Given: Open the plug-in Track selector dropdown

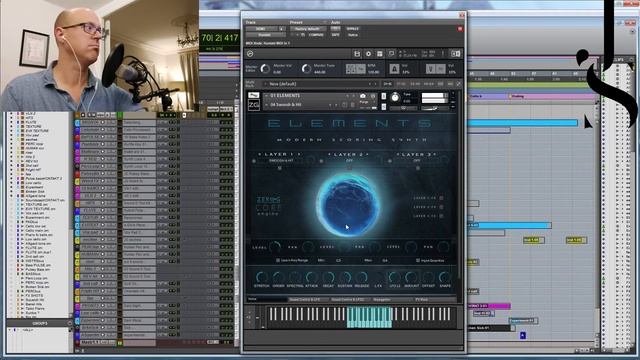Looking at the screenshot, I should click(261, 29).
